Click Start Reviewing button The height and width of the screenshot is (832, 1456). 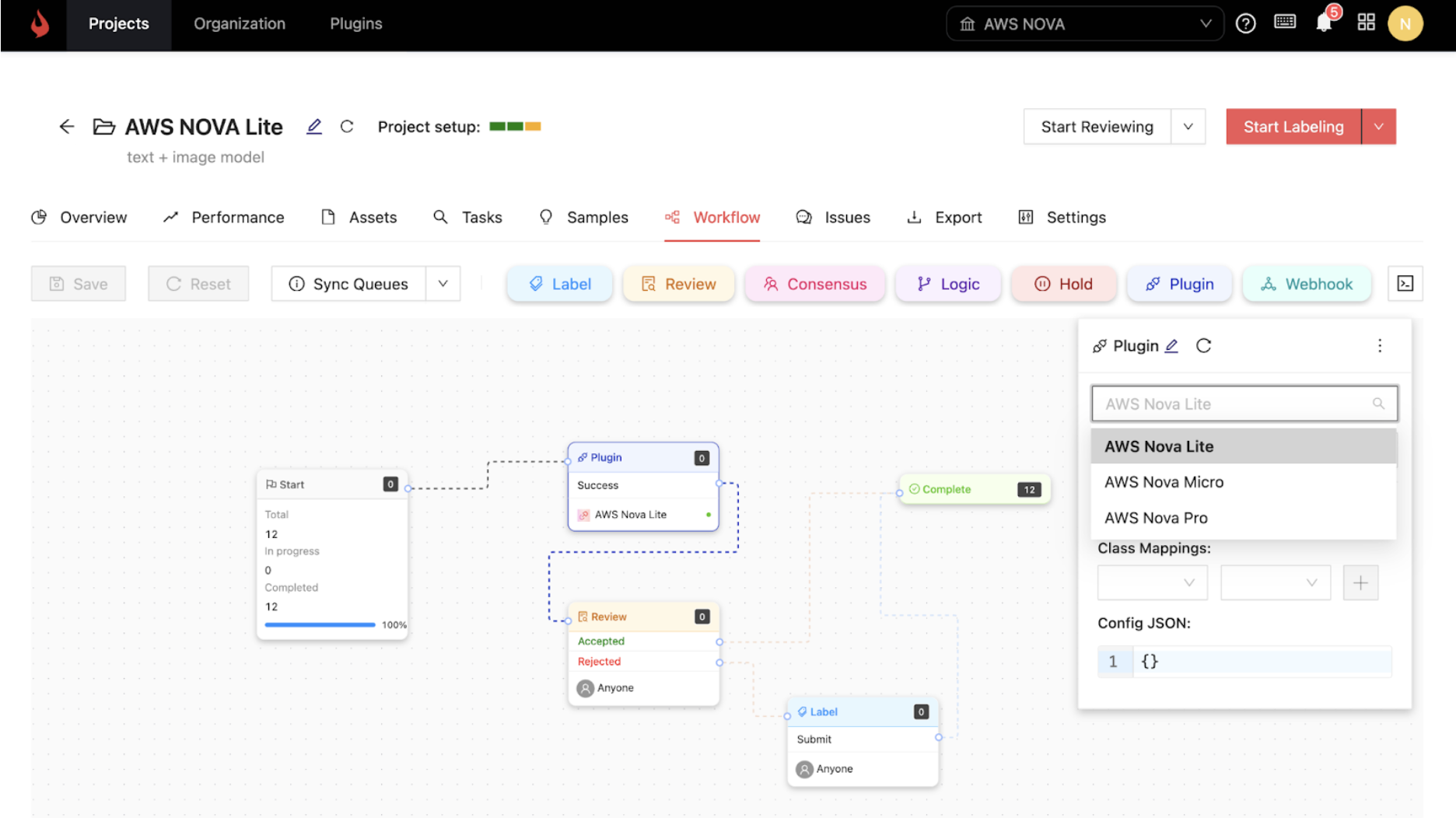(1097, 127)
